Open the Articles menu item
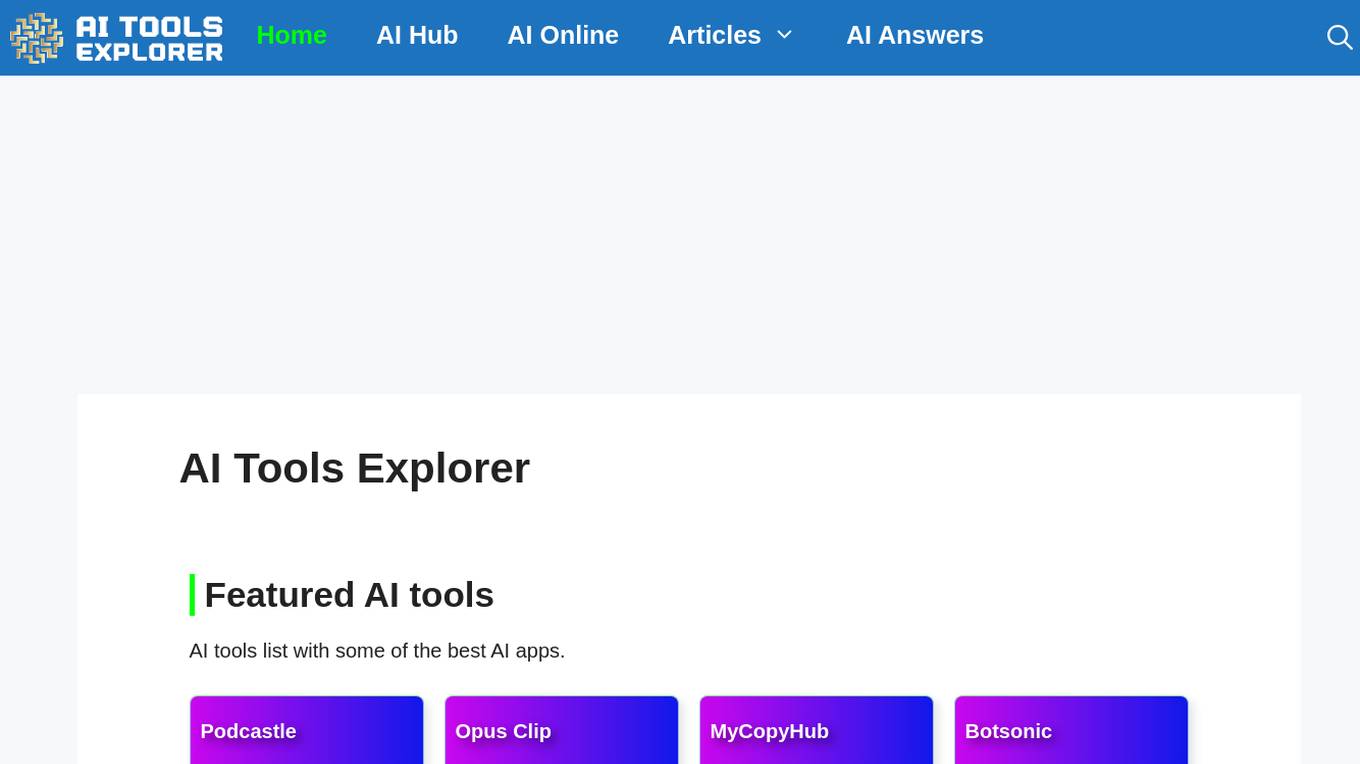The height and width of the screenshot is (764, 1360). tap(714, 35)
